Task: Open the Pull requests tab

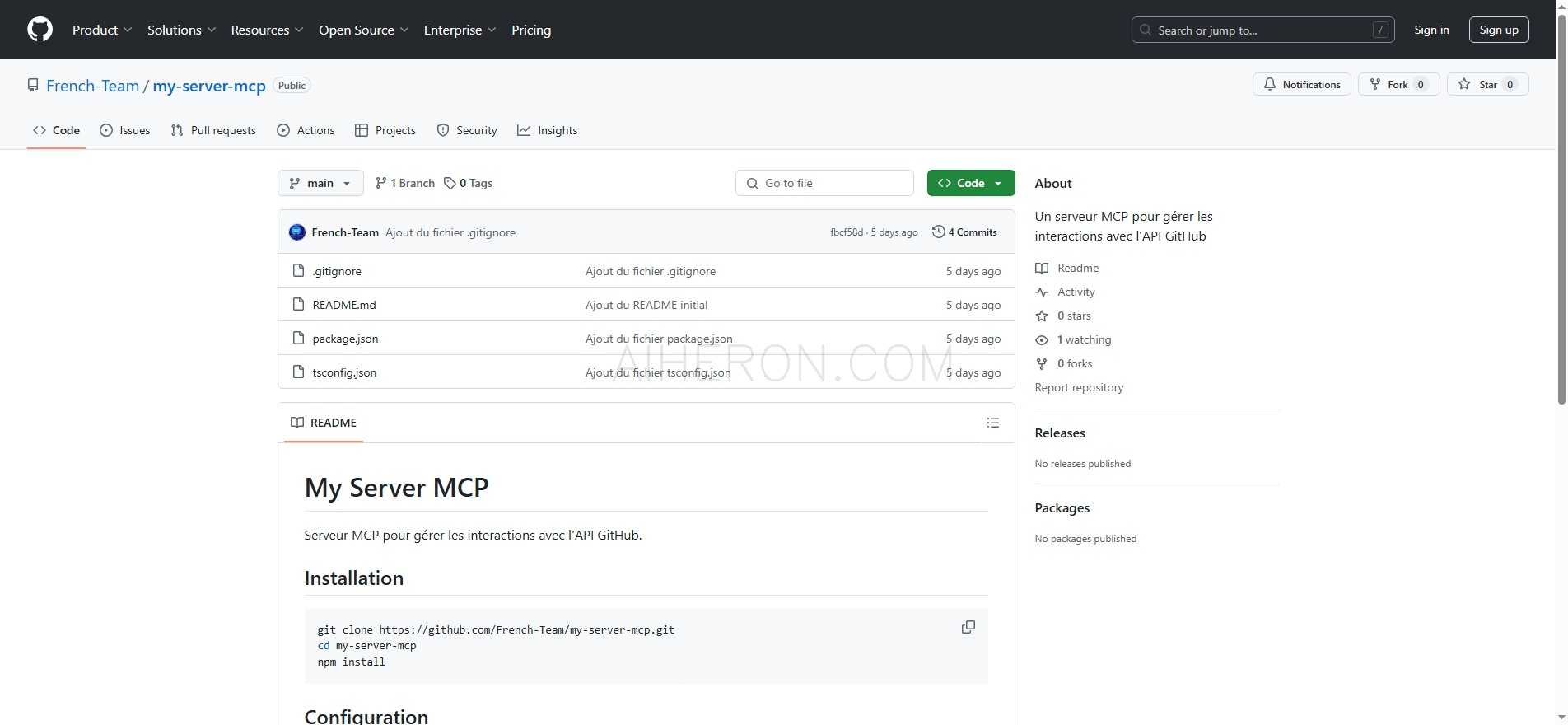Action: coord(213,130)
